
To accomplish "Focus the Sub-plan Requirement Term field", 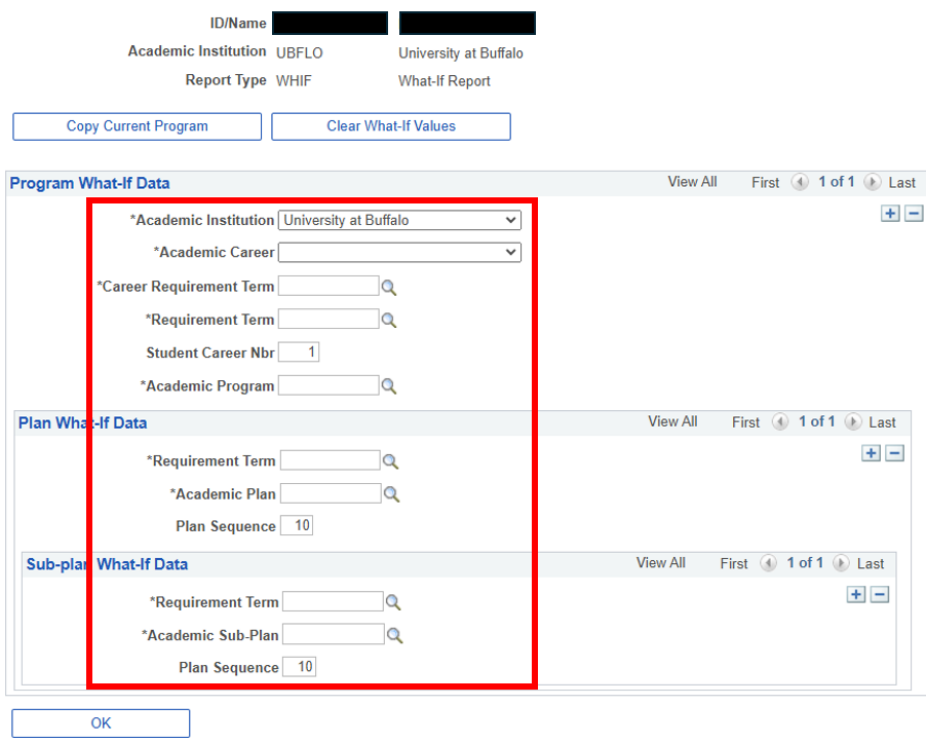I will point(332,601).
